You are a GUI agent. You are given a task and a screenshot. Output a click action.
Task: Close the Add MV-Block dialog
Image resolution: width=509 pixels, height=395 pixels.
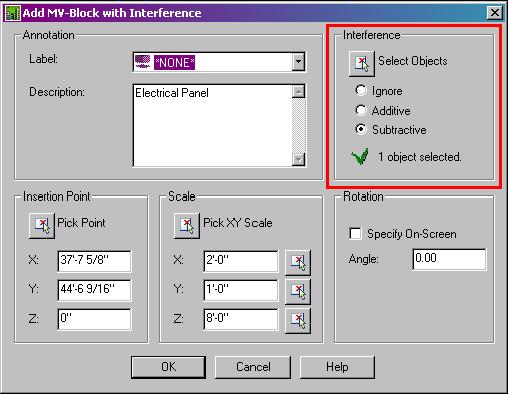point(495,13)
